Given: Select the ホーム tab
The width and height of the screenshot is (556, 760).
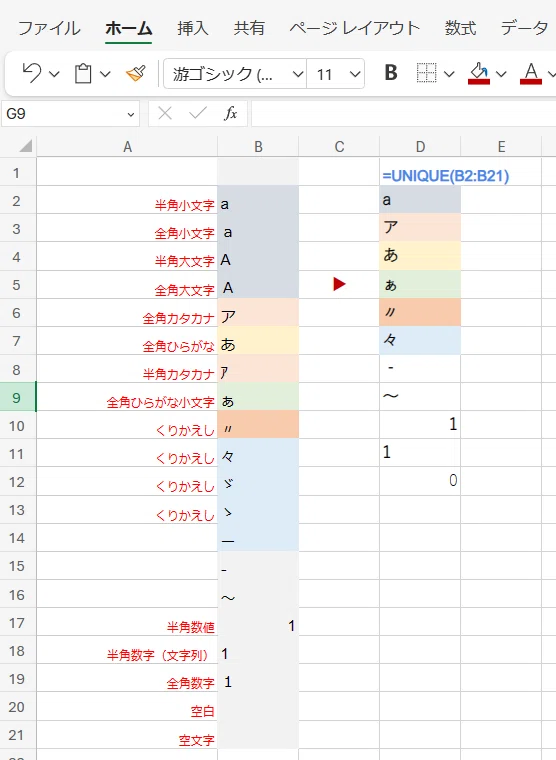Looking at the screenshot, I should [x=128, y=28].
